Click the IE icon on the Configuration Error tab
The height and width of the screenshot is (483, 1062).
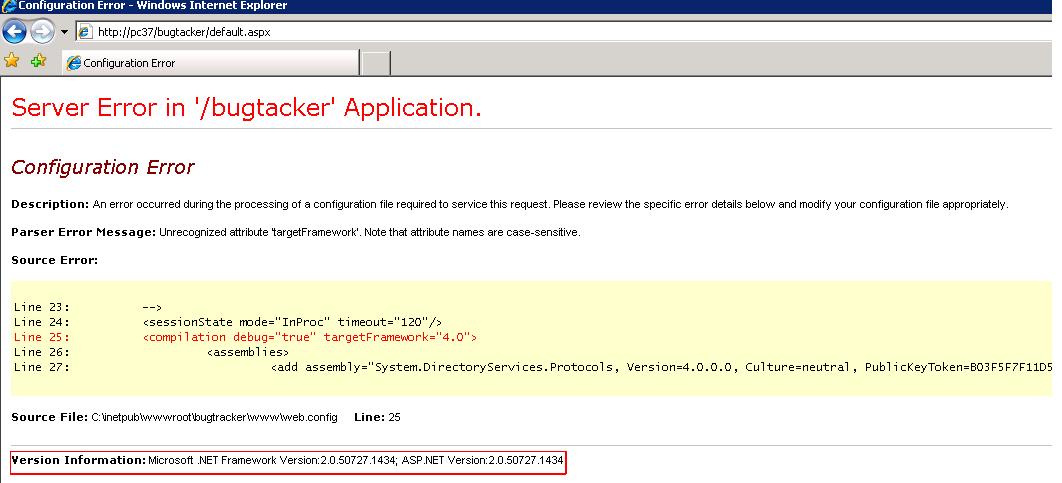point(73,63)
